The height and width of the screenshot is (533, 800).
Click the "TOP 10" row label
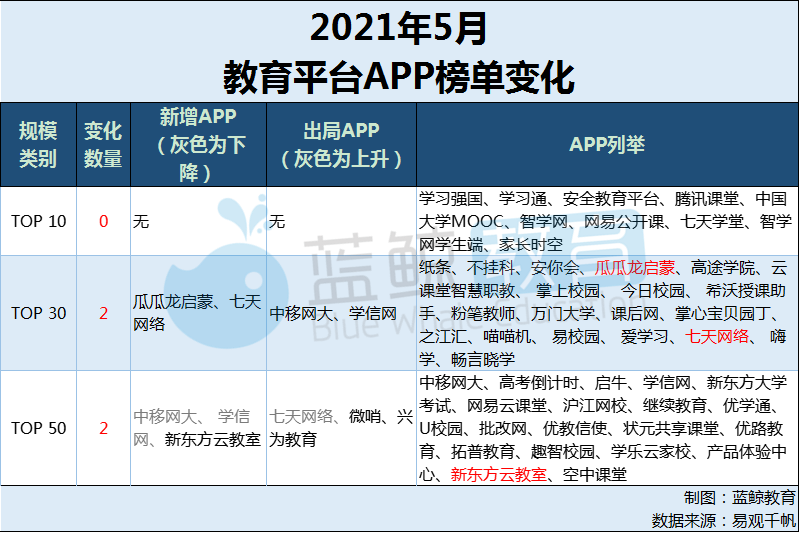pyautogui.click(x=39, y=221)
